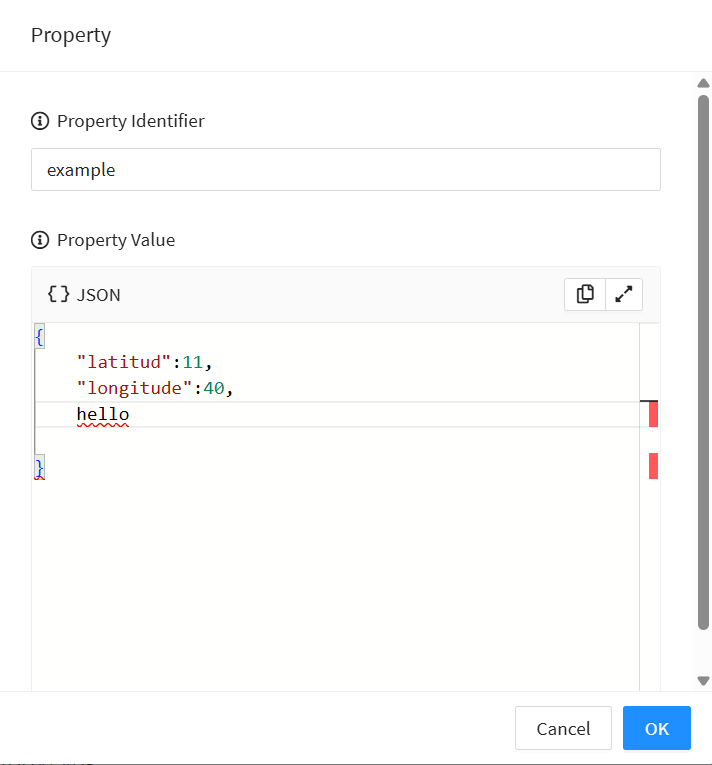Click the opening curly brace in the editor

(x=39, y=336)
